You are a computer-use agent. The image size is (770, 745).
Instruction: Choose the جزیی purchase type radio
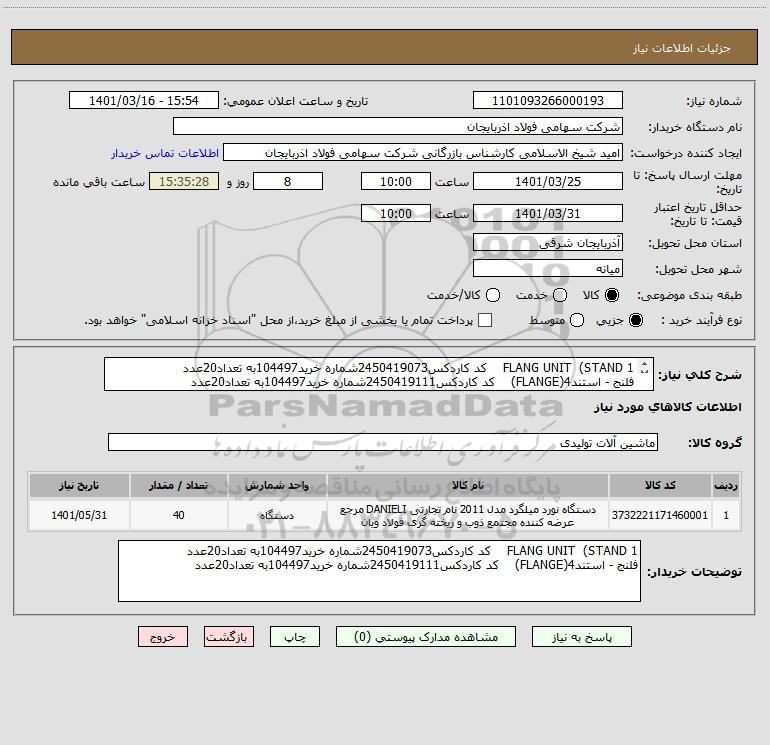(x=635, y=320)
